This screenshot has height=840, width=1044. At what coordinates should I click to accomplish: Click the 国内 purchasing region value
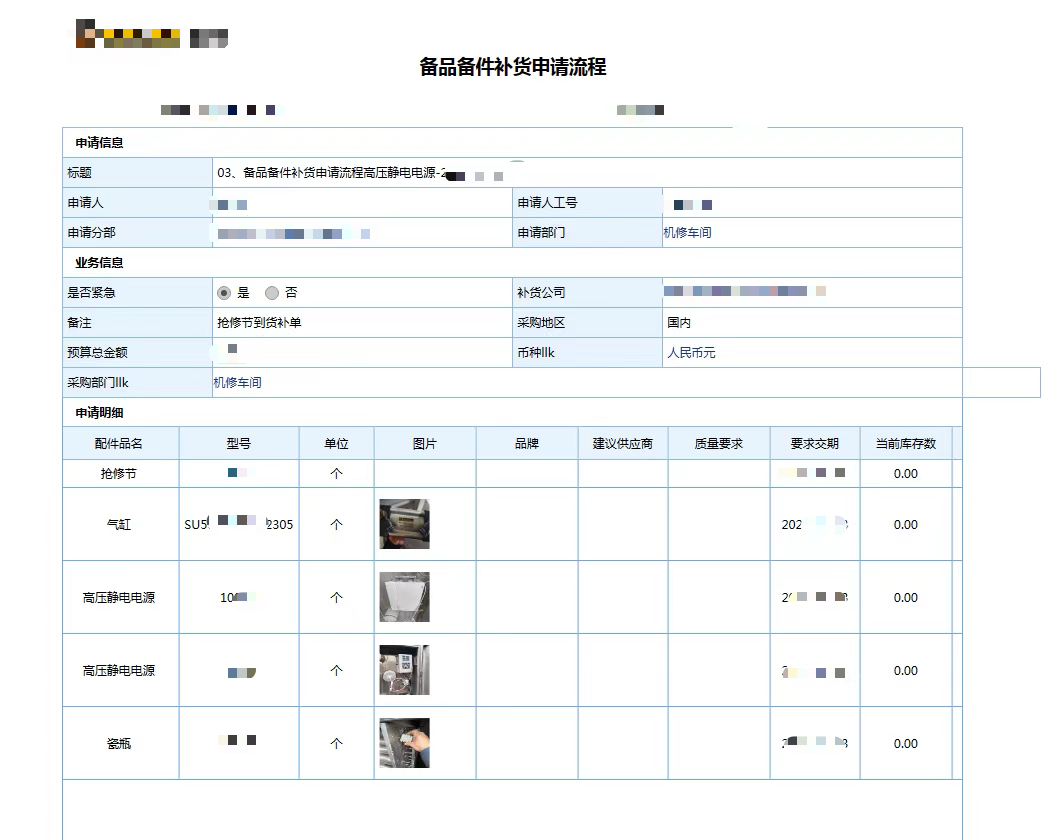[x=679, y=323]
